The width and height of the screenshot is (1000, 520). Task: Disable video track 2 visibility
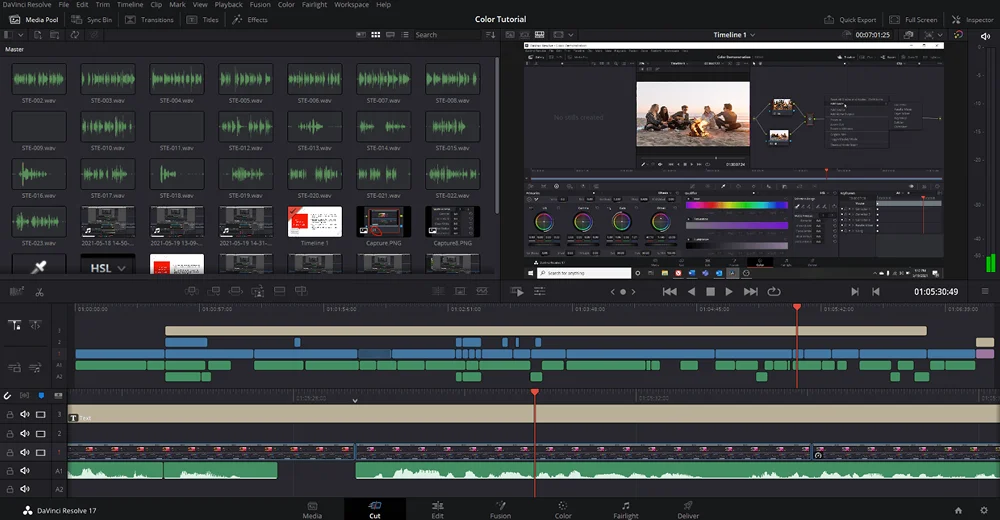[x=41, y=434]
